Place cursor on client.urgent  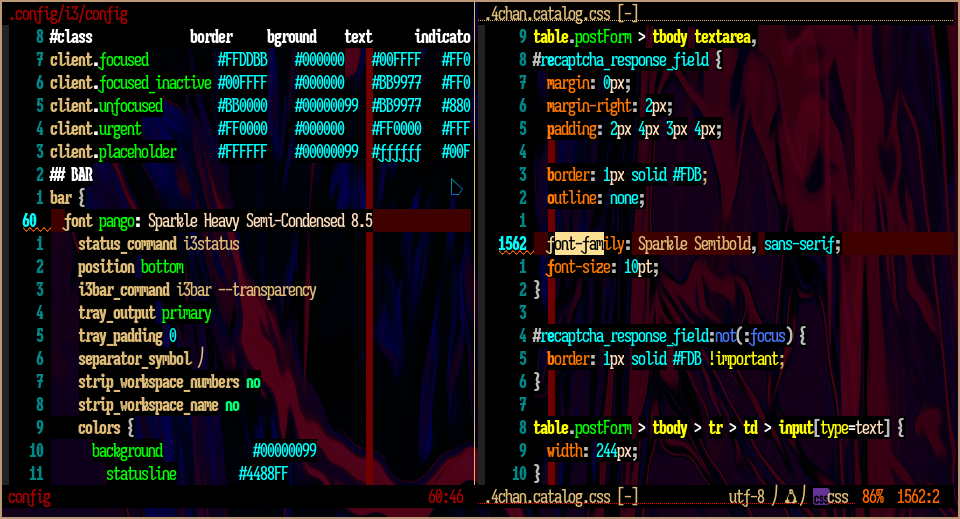[96, 129]
